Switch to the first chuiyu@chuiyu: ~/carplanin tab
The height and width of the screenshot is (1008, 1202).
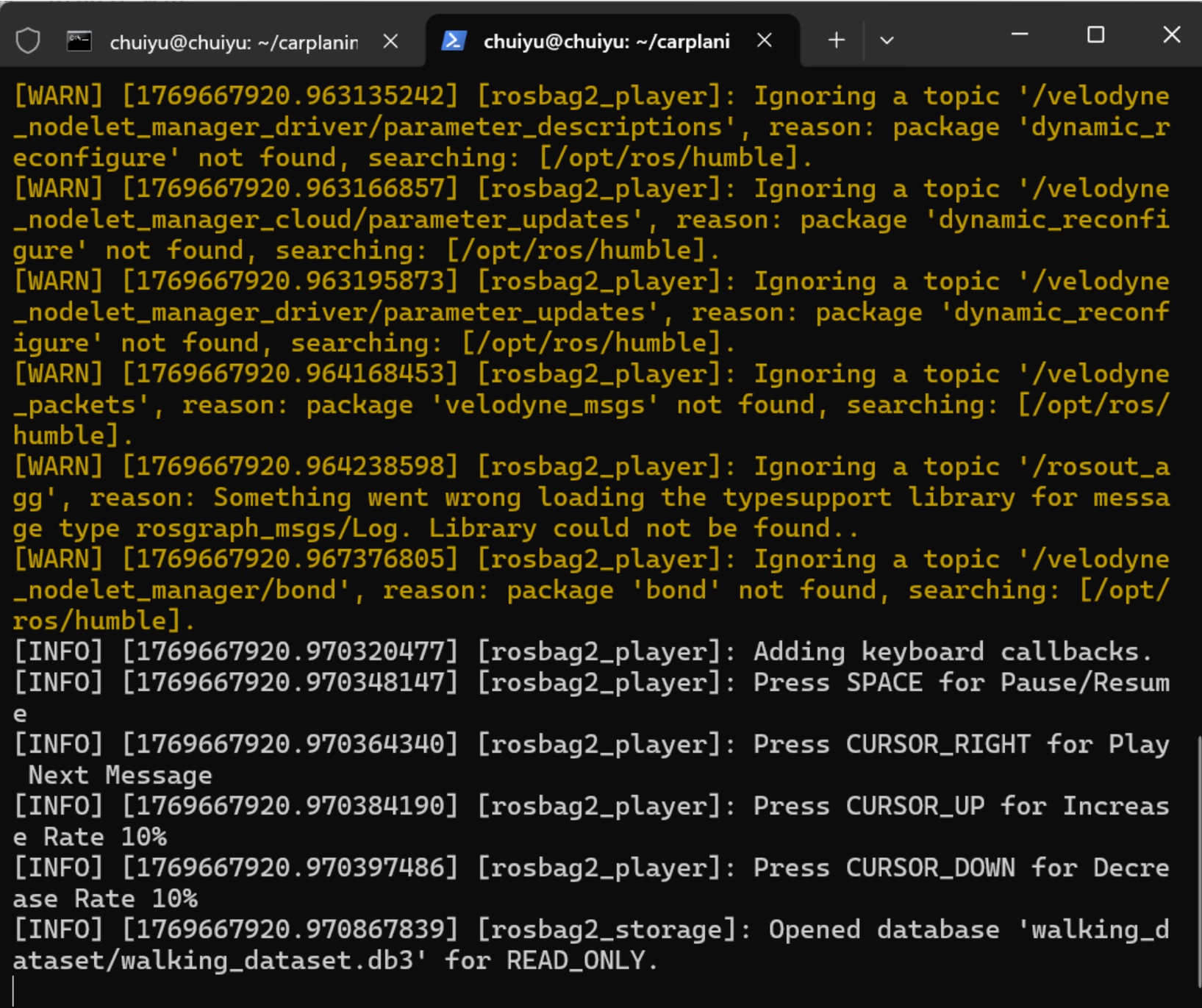click(233, 43)
